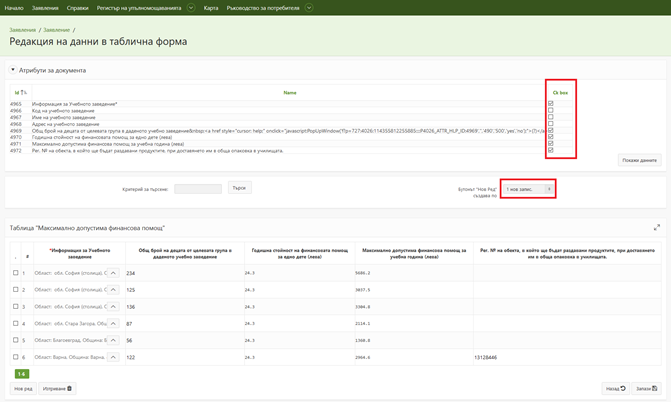Select table row 3 checkbox
Screen dimensions: 671x402
click(x=16, y=307)
